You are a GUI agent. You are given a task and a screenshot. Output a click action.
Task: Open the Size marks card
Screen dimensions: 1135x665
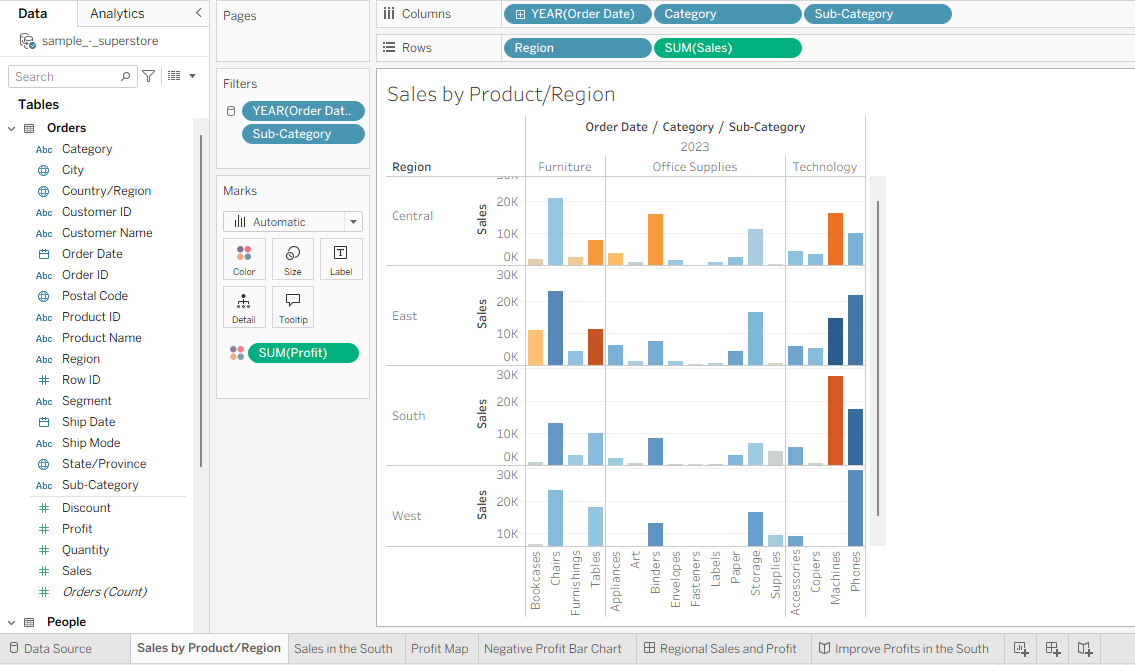292,258
